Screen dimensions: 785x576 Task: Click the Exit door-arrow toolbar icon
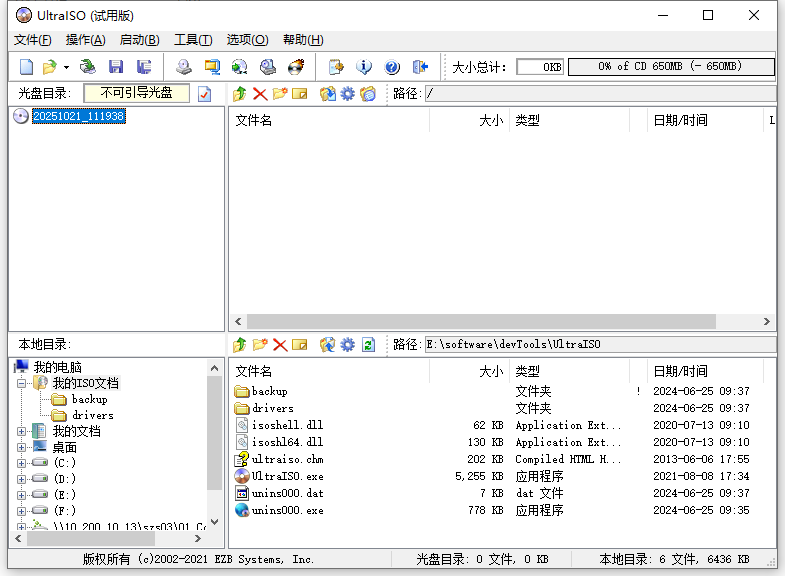(420, 67)
